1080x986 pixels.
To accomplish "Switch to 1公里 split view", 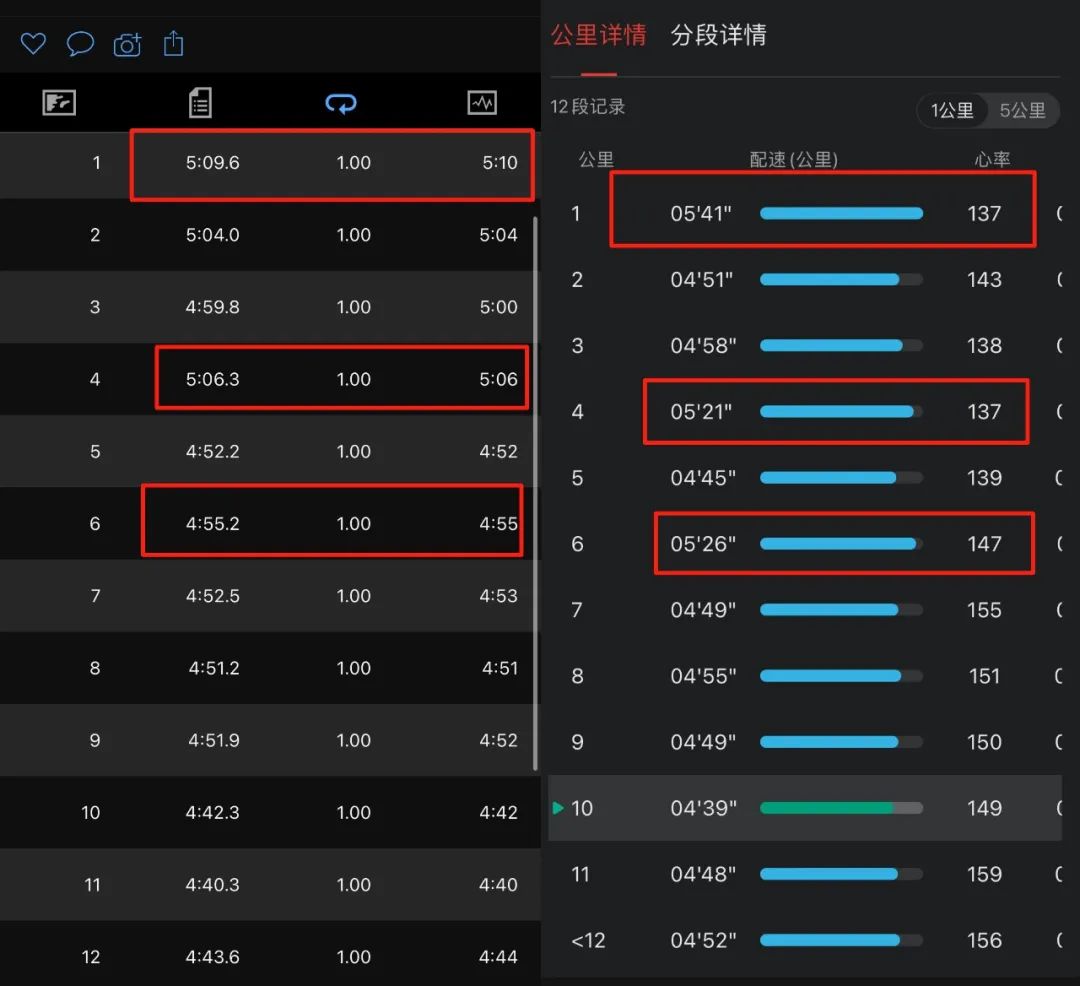I will coord(952,110).
